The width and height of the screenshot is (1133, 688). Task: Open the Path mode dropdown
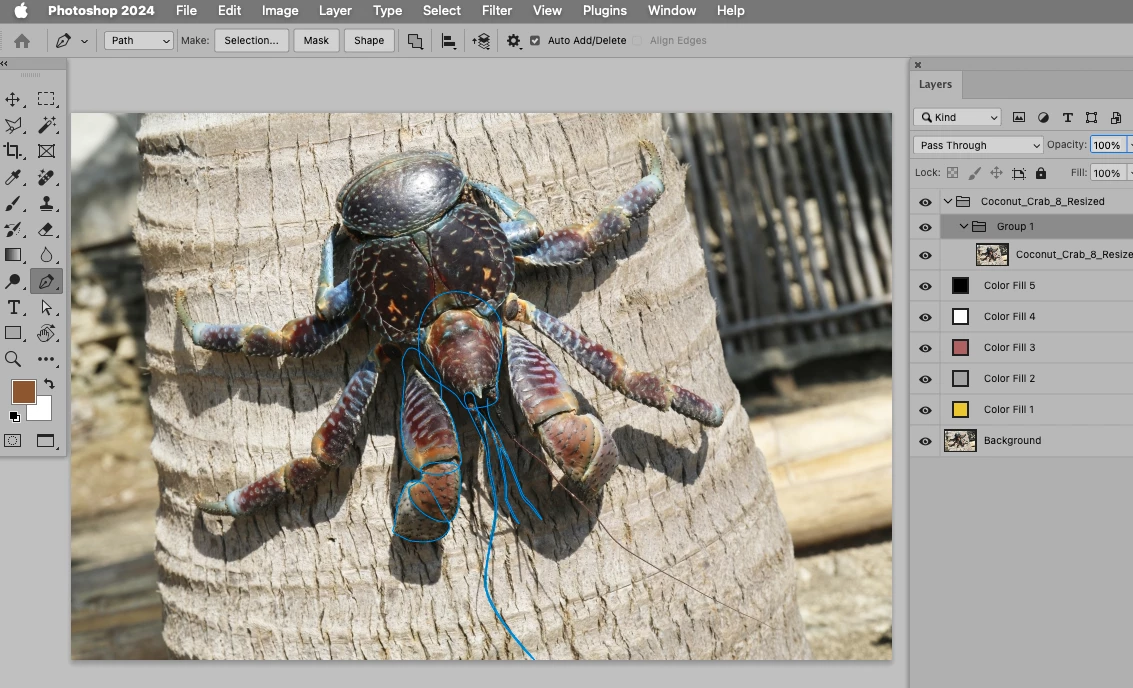coord(139,41)
